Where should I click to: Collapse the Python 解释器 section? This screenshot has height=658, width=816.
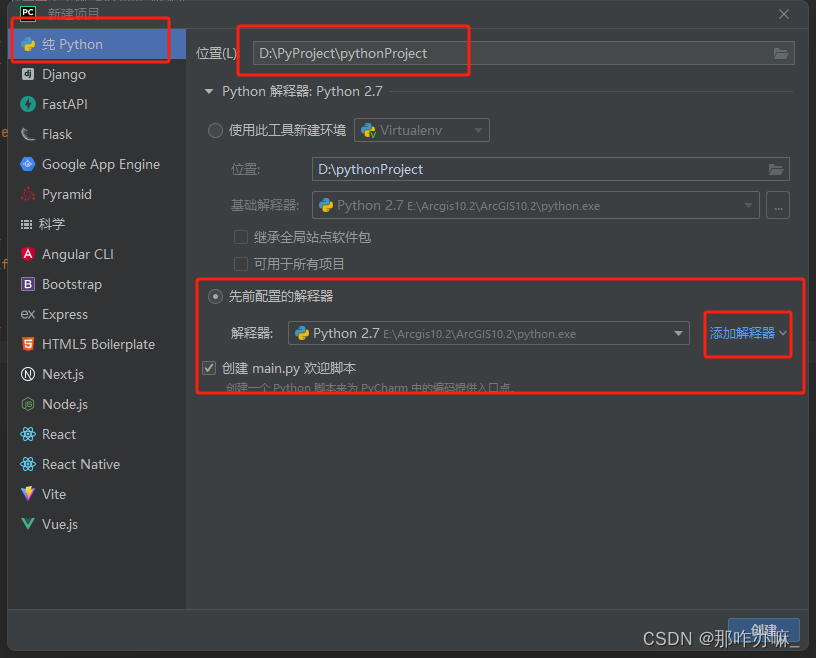(x=209, y=92)
